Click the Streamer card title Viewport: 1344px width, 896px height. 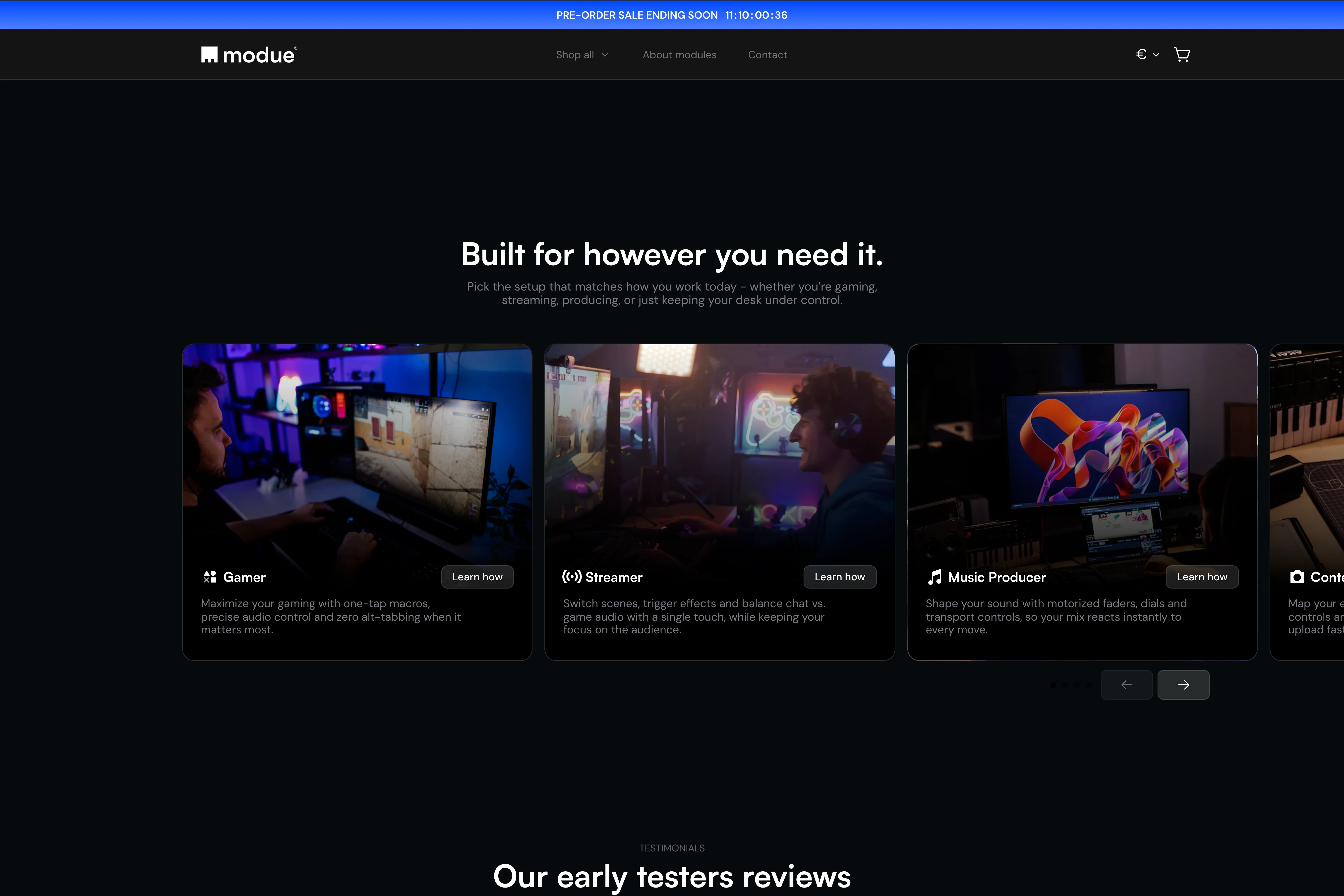click(614, 577)
